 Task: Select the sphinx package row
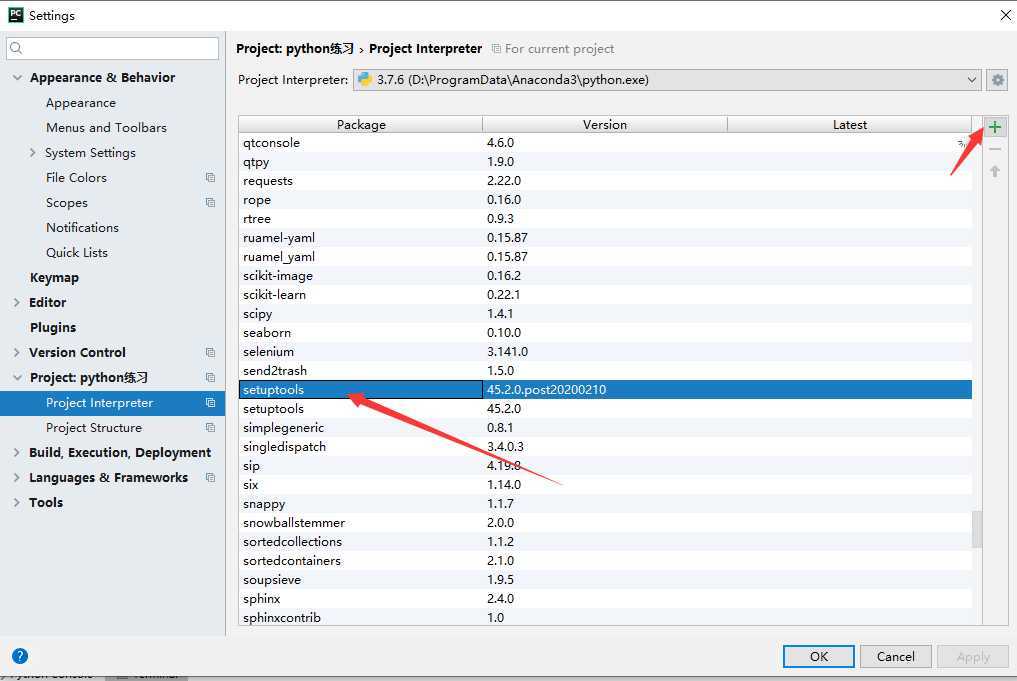[x=605, y=599]
